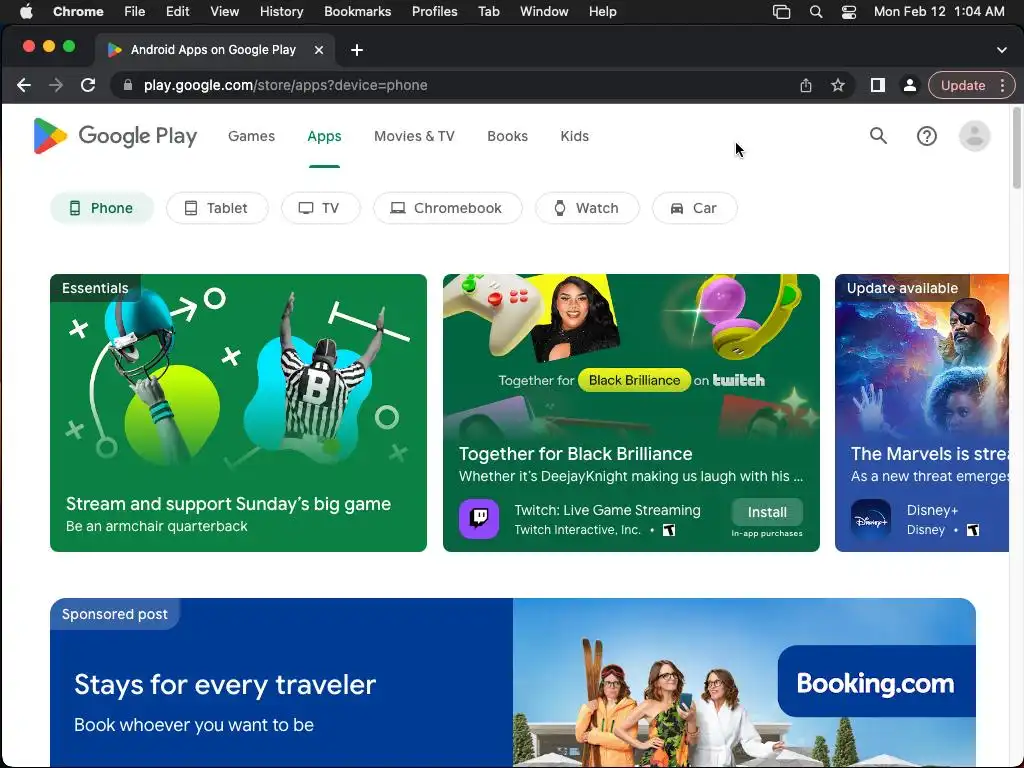Viewport: 1024px width, 768px height.
Task: Open Chrome three-dot menu
Action: [1002, 85]
